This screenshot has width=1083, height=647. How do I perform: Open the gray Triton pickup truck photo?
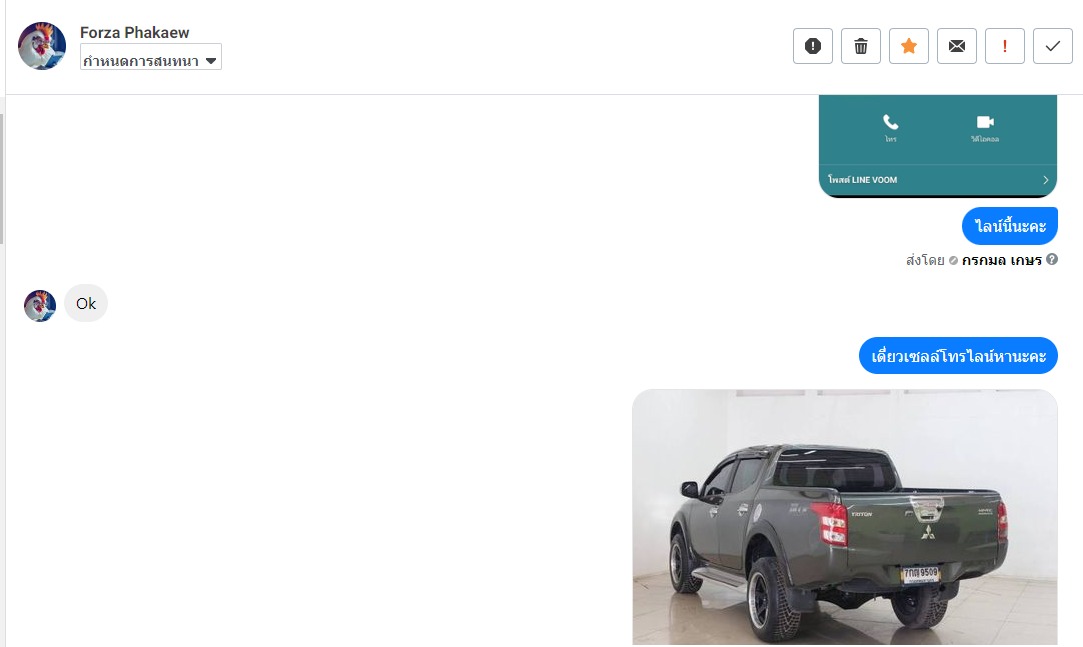[845, 517]
